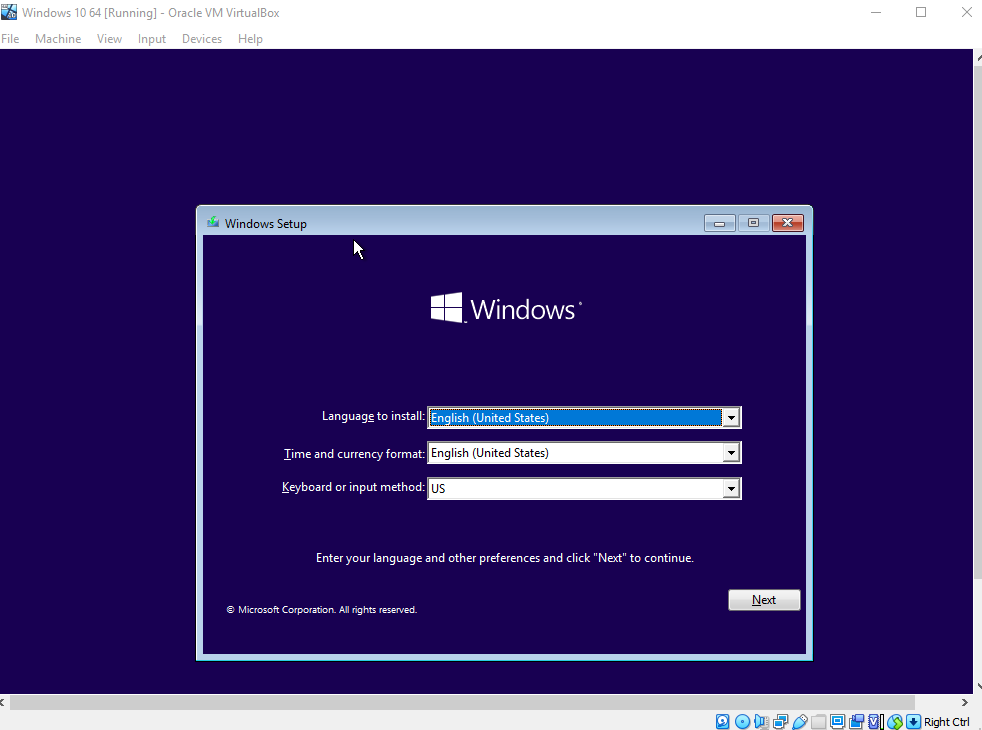Screen dimensions: 982x730
Task: Open the Time and currency format dropdown
Action: (x=731, y=452)
